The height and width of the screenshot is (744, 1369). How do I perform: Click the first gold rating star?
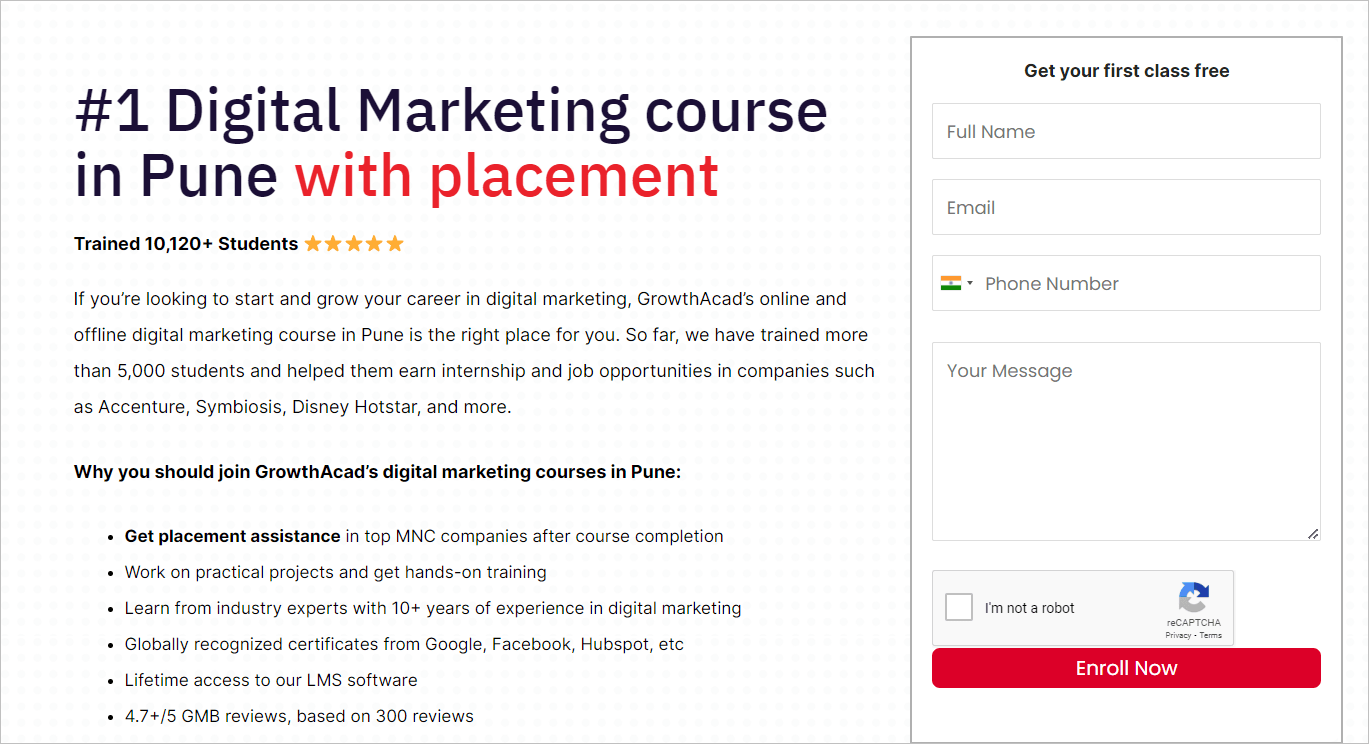coord(313,243)
